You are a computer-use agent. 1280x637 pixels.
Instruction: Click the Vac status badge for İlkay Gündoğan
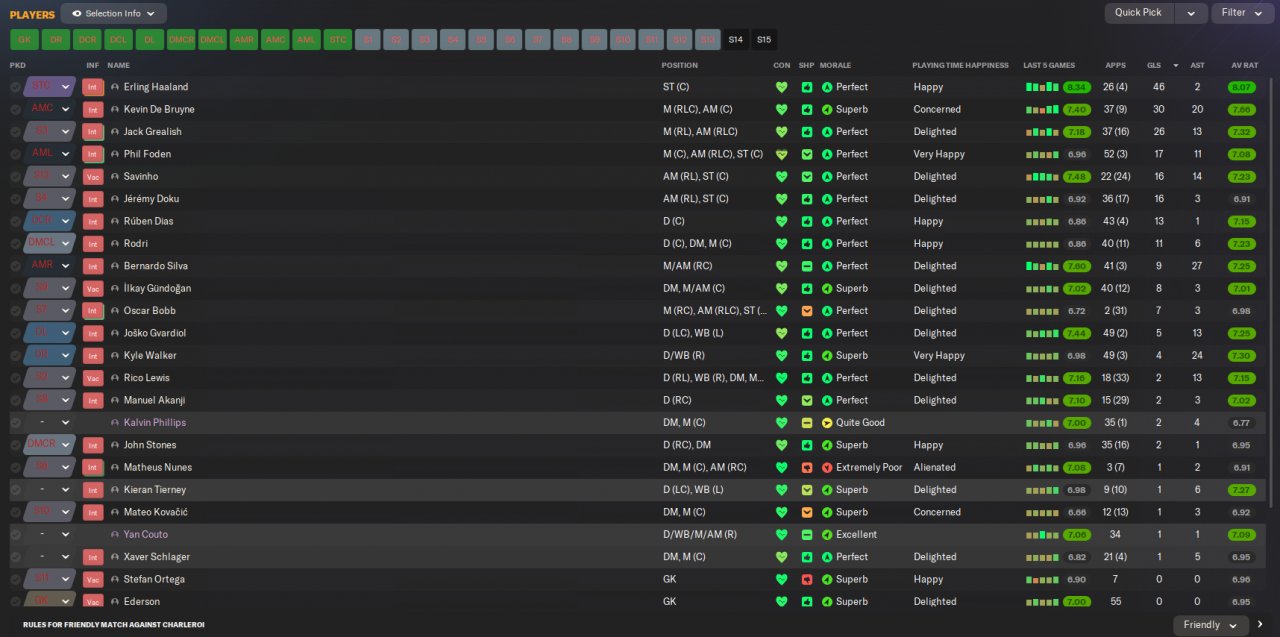(x=93, y=288)
